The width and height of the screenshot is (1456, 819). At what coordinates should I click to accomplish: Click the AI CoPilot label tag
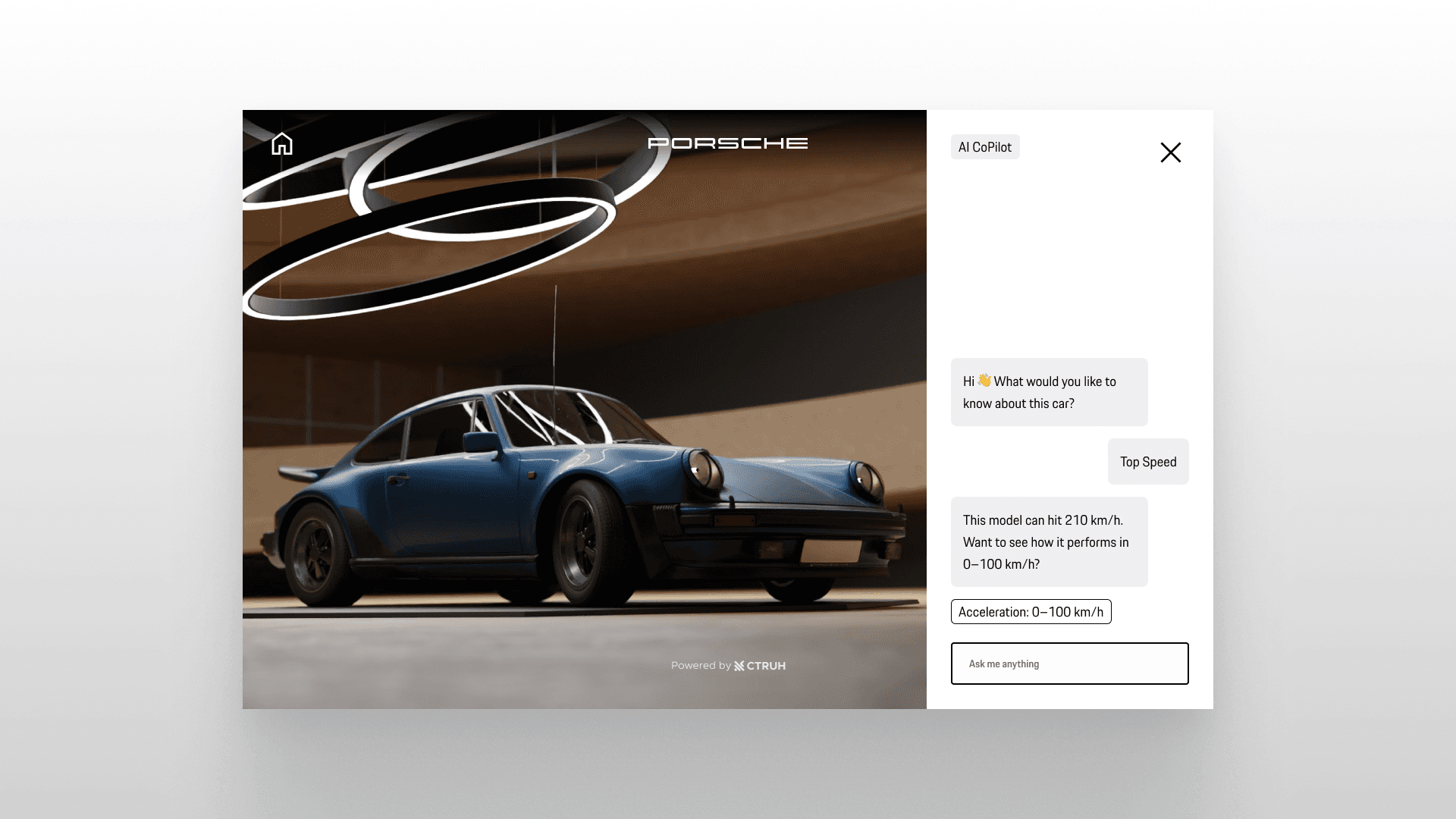click(984, 147)
